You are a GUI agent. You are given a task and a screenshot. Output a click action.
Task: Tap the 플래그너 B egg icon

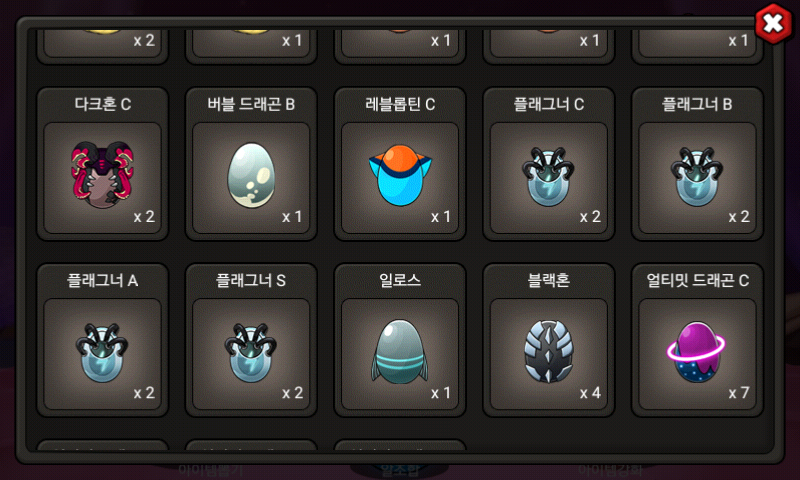[697, 176]
